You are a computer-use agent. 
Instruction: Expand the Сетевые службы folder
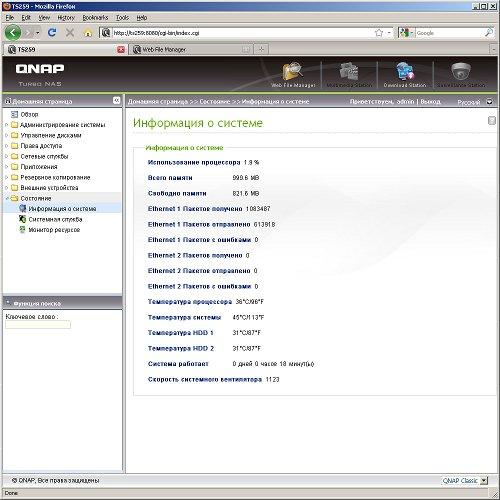click(x=6, y=156)
